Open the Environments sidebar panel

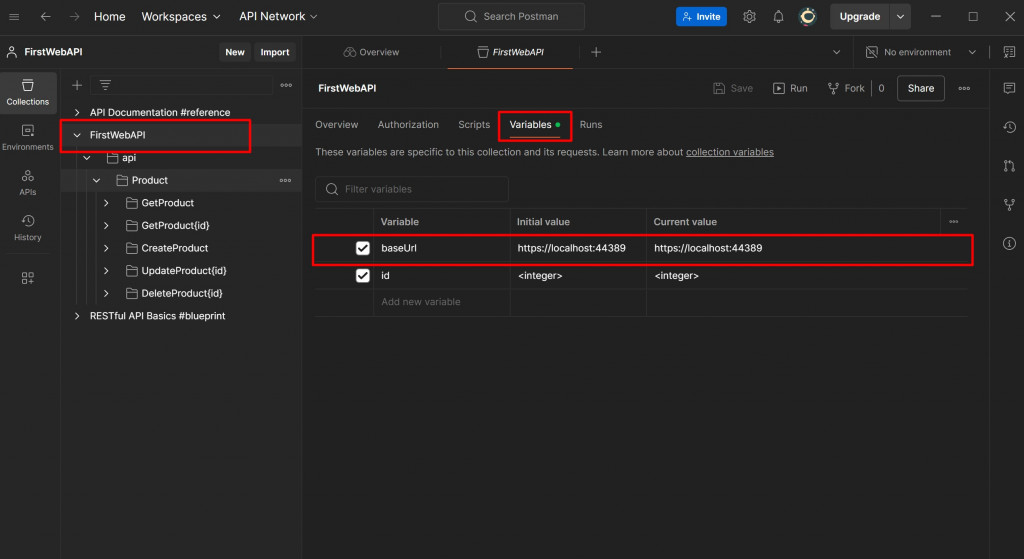tap(27, 138)
